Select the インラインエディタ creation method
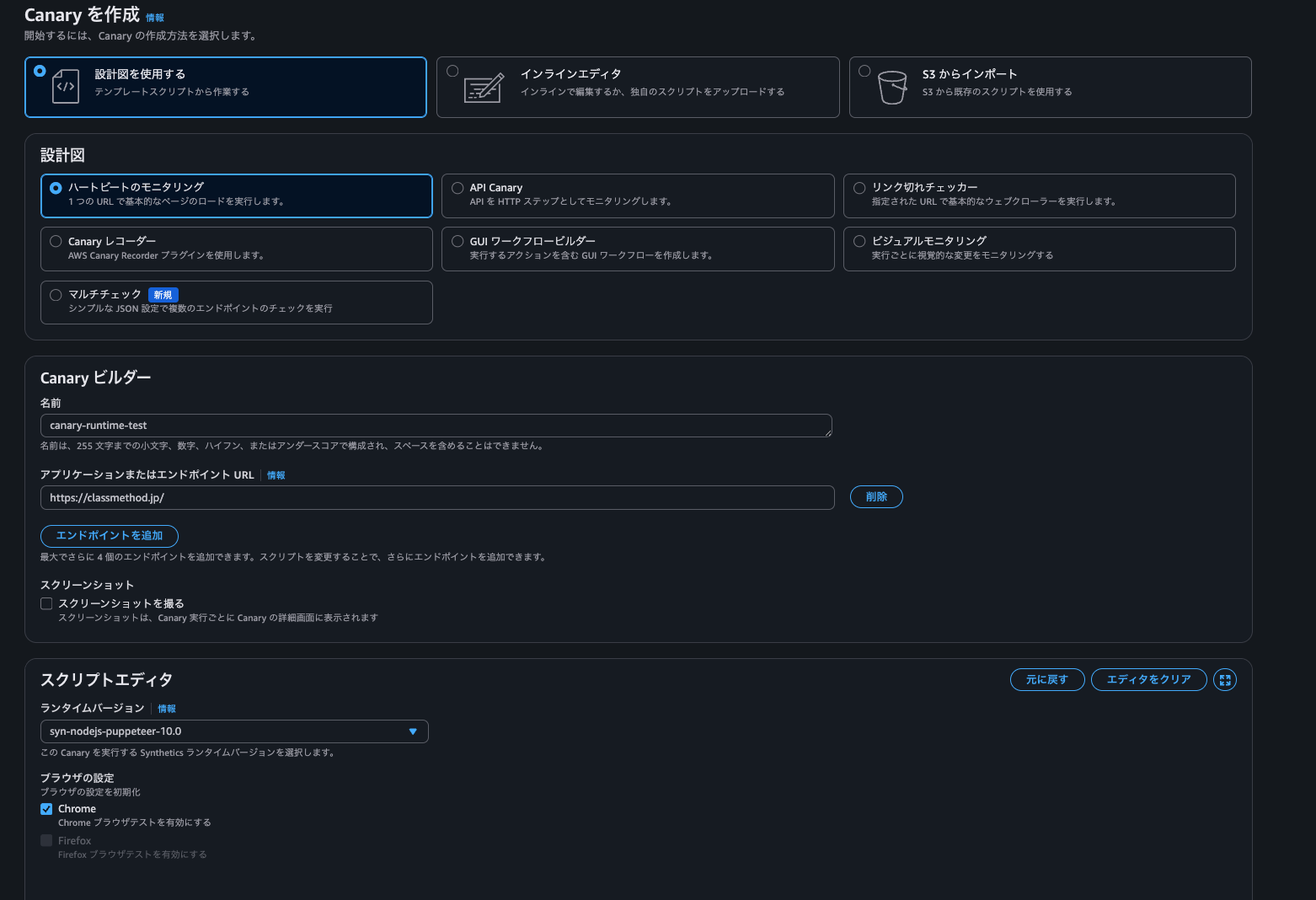This screenshot has width=1316, height=900. [x=452, y=71]
